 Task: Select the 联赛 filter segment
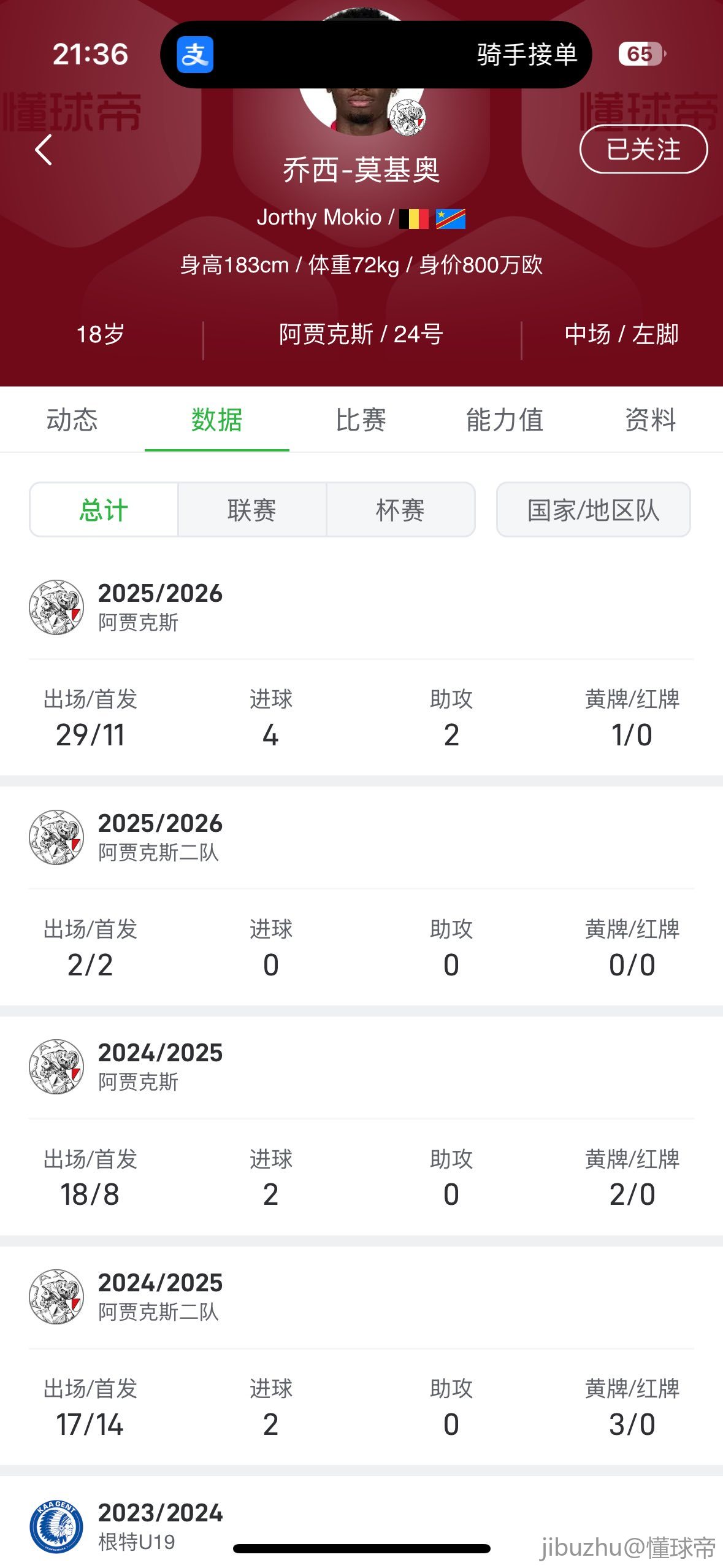tap(252, 510)
